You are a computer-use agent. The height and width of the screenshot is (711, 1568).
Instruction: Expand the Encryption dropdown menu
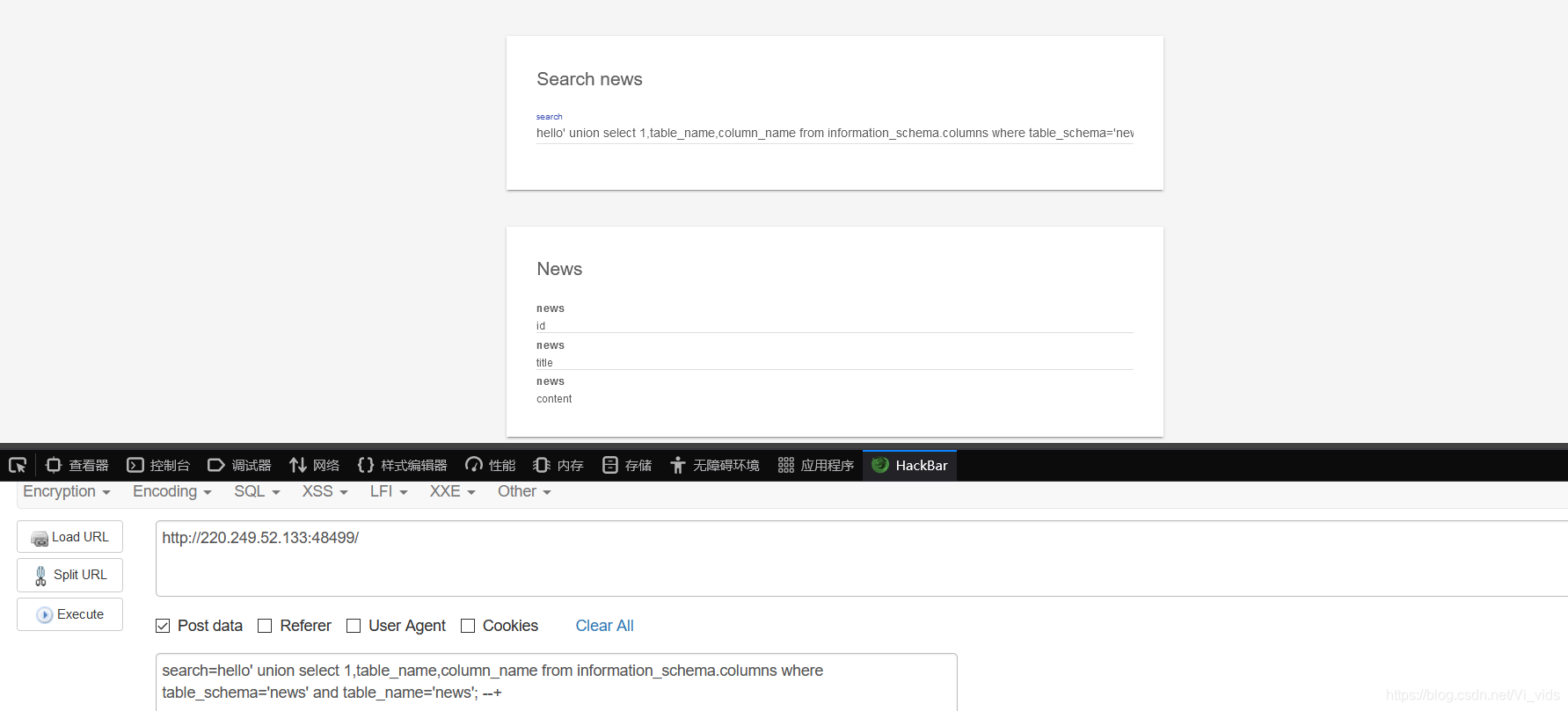[x=67, y=491]
